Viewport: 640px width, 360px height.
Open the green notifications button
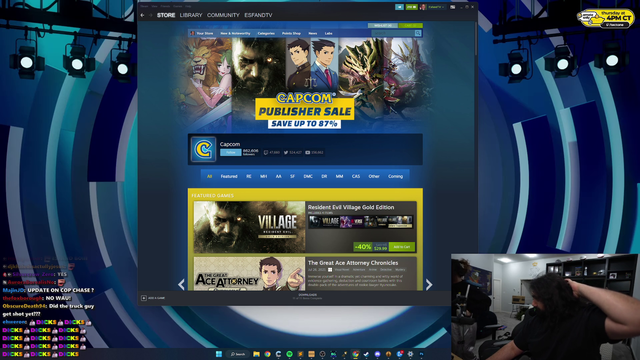coord(411,7)
